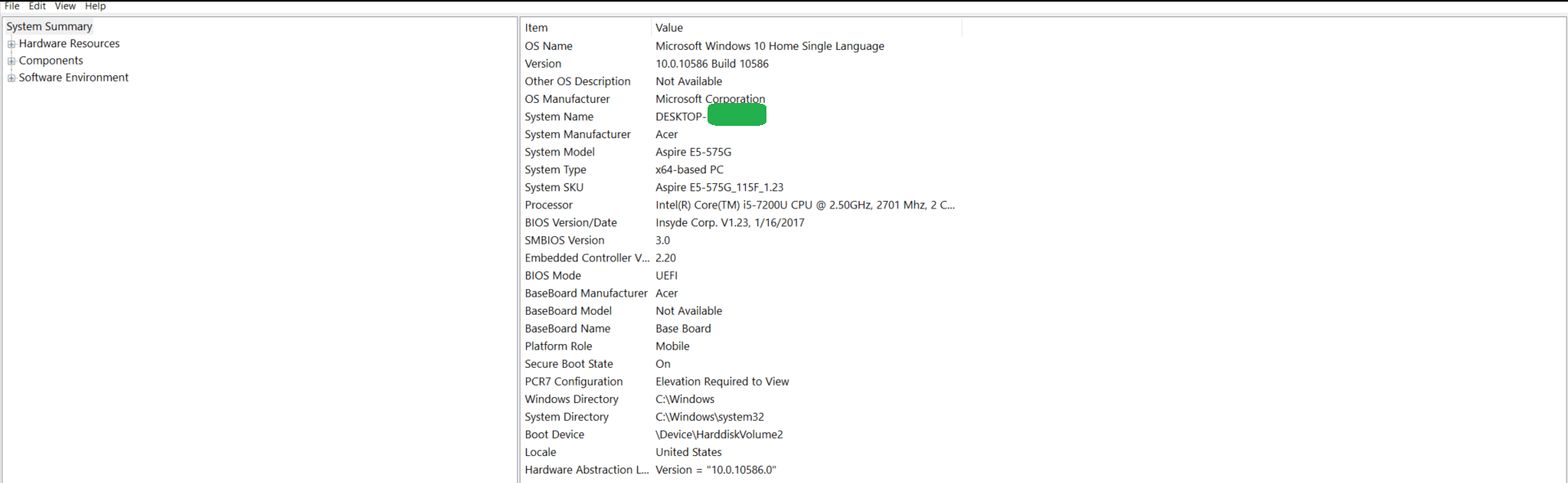Click the 'Elevation Required to View' value
The image size is (1568, 483).
pyautogui.click(x=722, y=382)
